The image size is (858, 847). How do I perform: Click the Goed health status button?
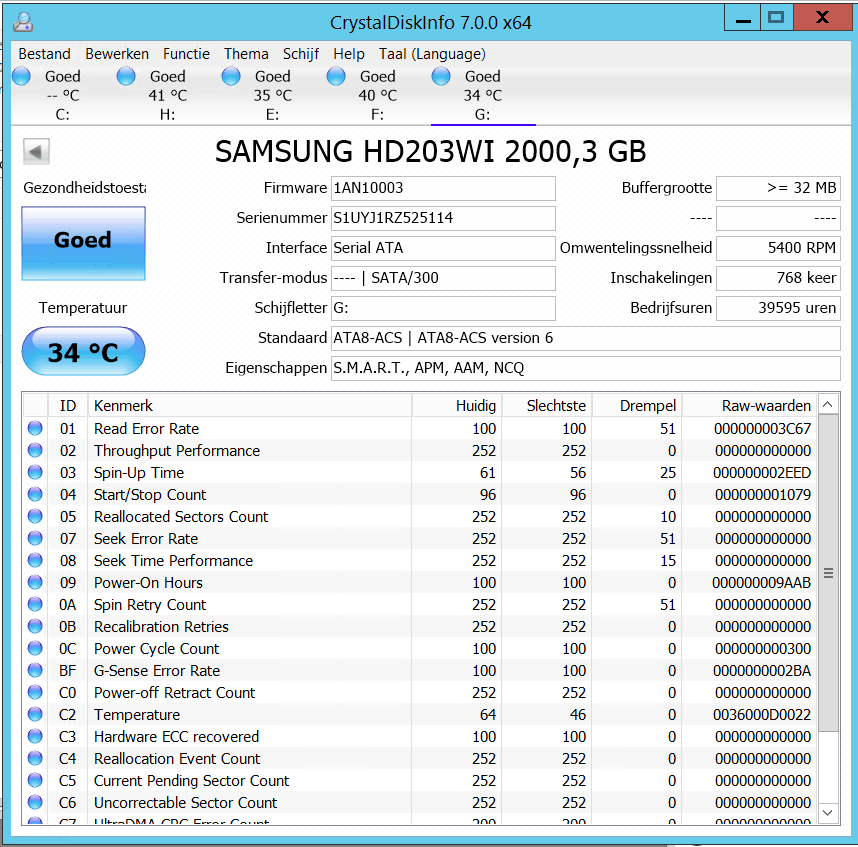83,243
